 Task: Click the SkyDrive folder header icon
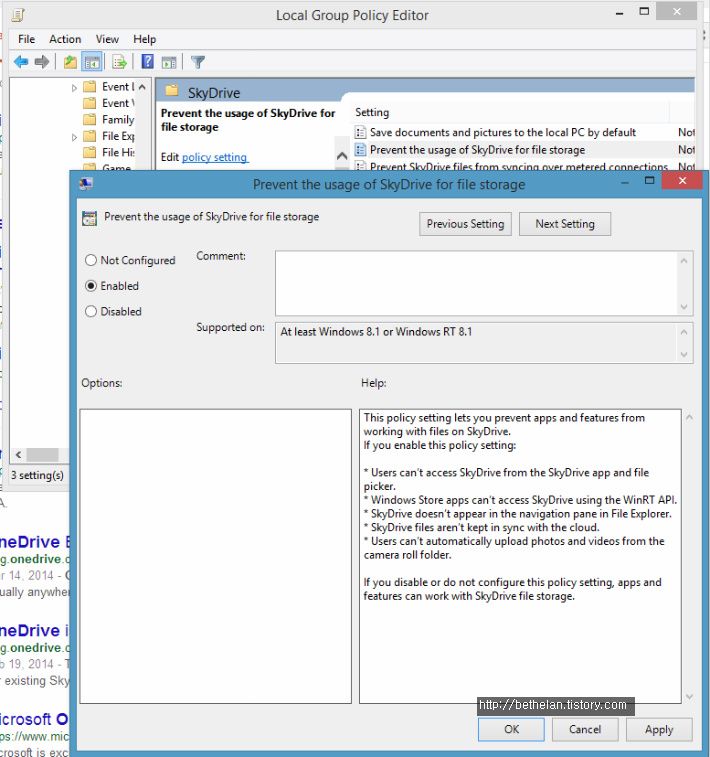point(172,91)
